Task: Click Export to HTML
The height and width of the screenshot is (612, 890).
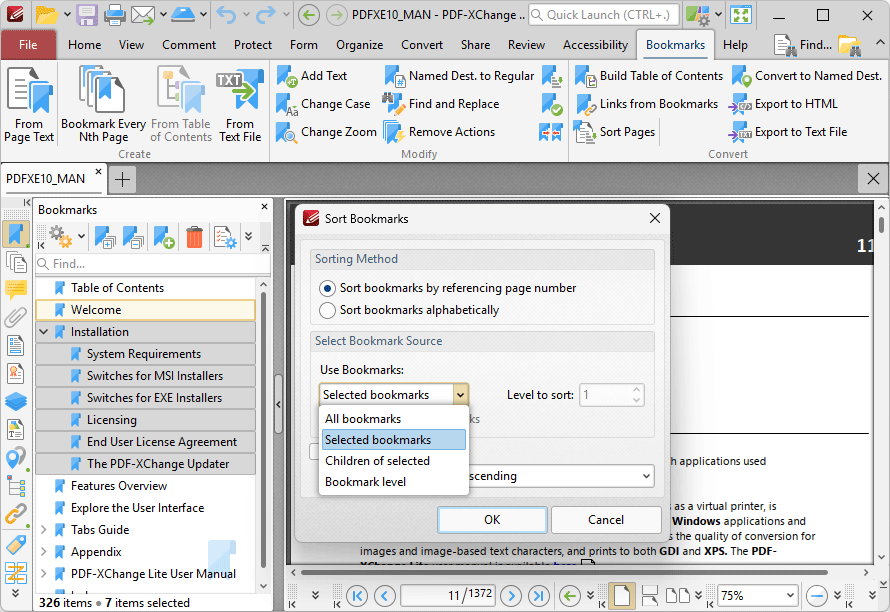Action: point(783,104)
